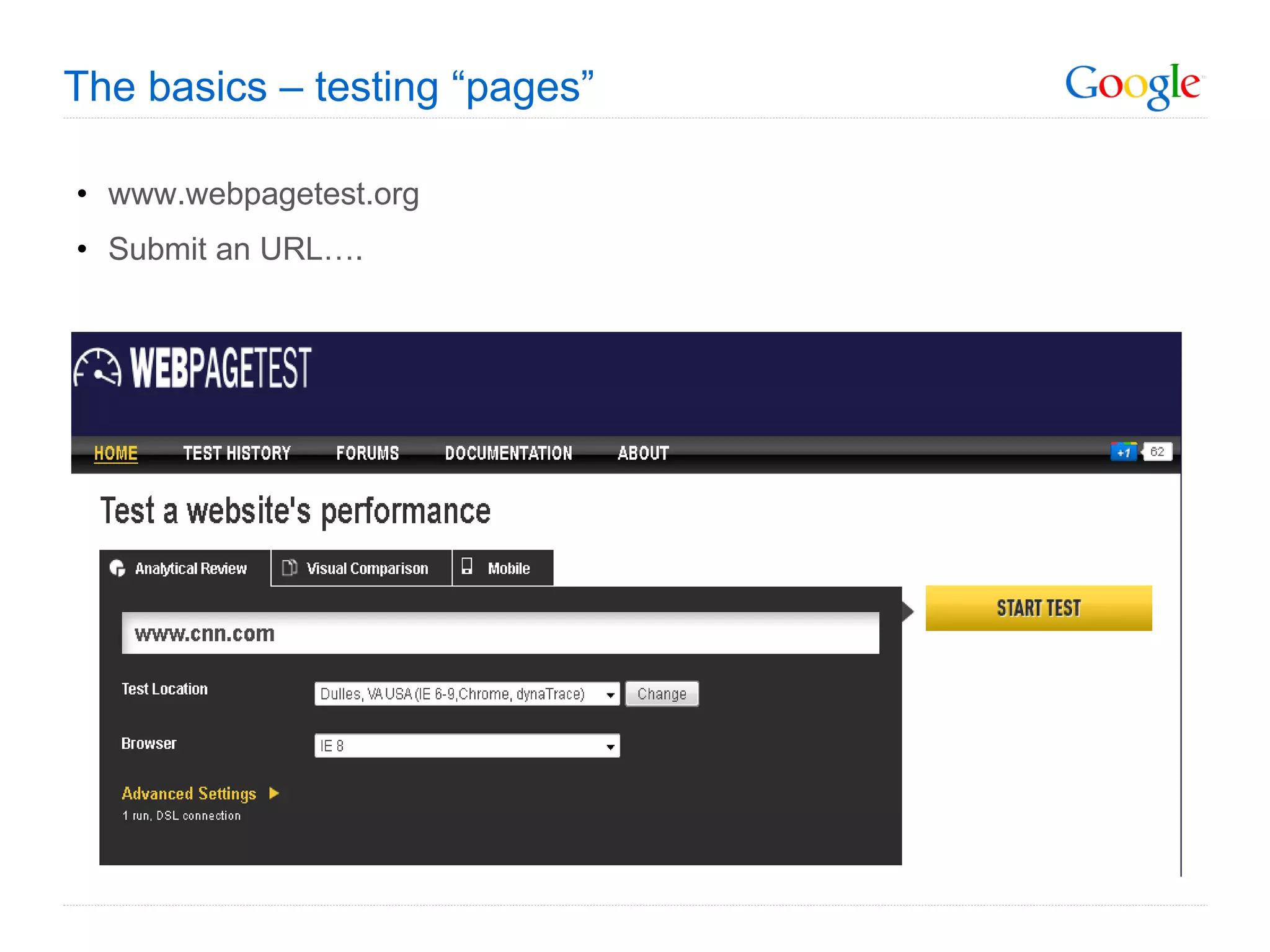Click the START TEST button
Viewport: 1270px width, 952px height.
(x=1039, y=608)
